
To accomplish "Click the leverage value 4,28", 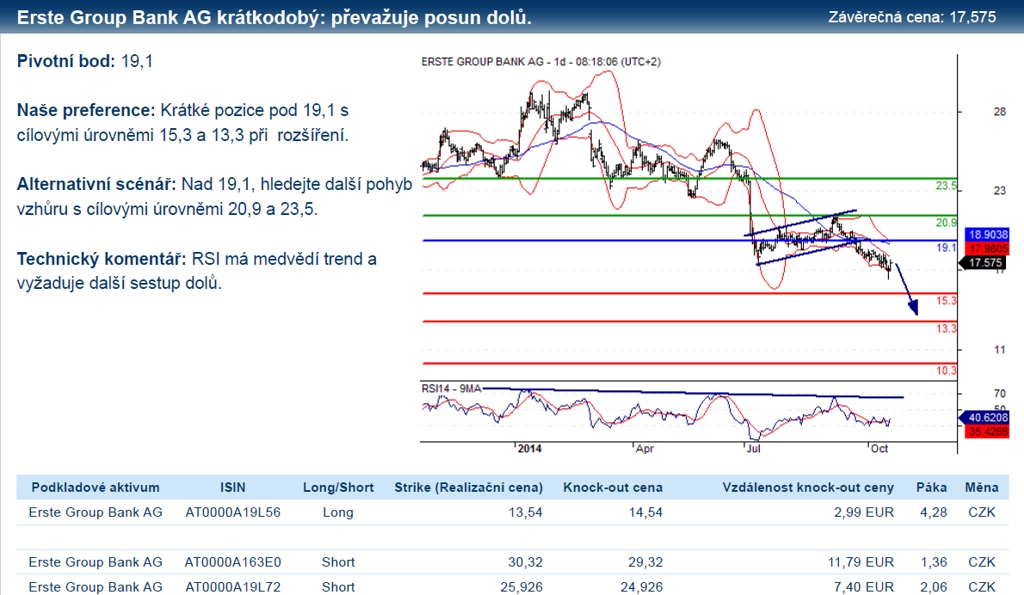I will [x=934, y=513].
